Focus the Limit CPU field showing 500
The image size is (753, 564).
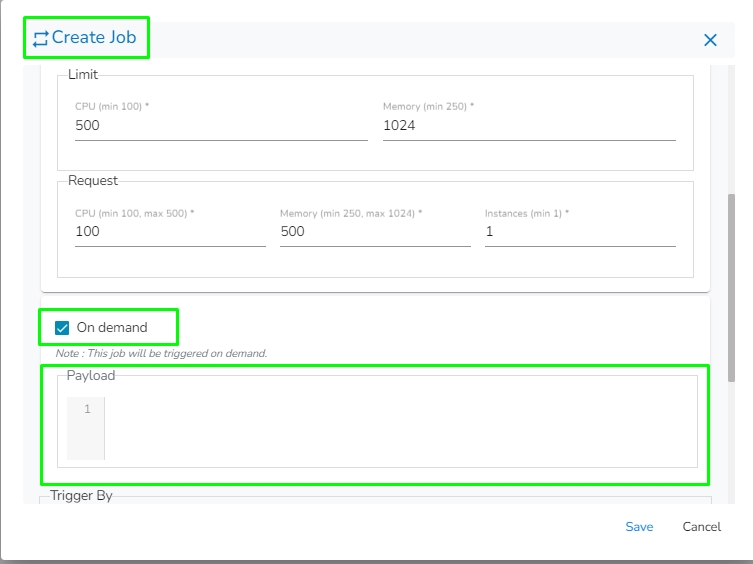220,126
